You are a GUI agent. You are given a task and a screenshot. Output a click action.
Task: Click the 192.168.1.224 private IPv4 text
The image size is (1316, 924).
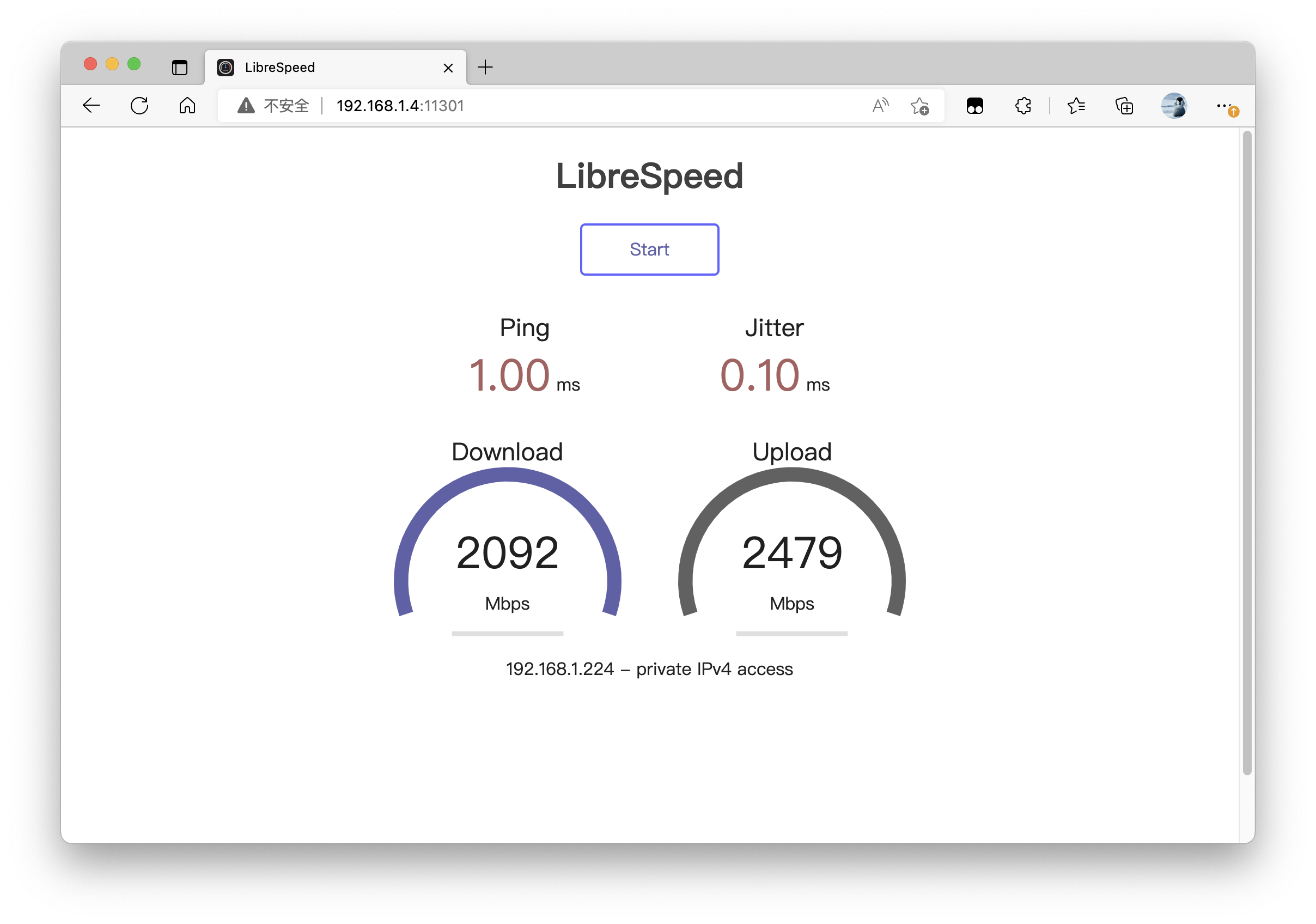coord(649,669)
